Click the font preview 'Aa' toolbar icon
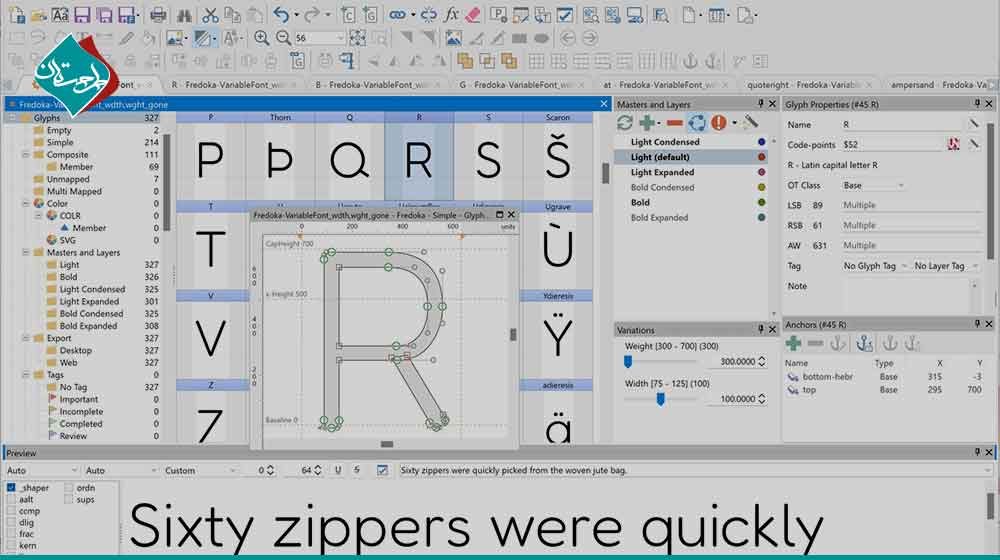1000x560 pixels. point(61,15)
